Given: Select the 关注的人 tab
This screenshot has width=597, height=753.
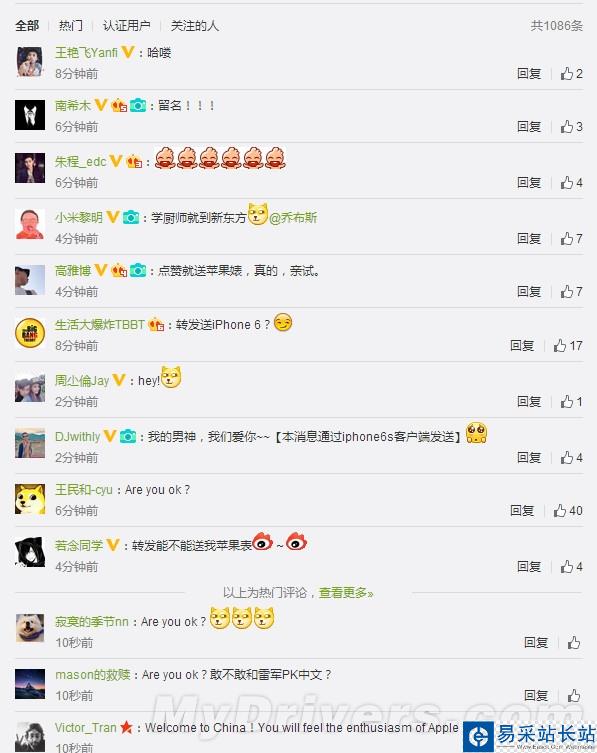Looking at the screenshot, I should (x=195, y=25).
